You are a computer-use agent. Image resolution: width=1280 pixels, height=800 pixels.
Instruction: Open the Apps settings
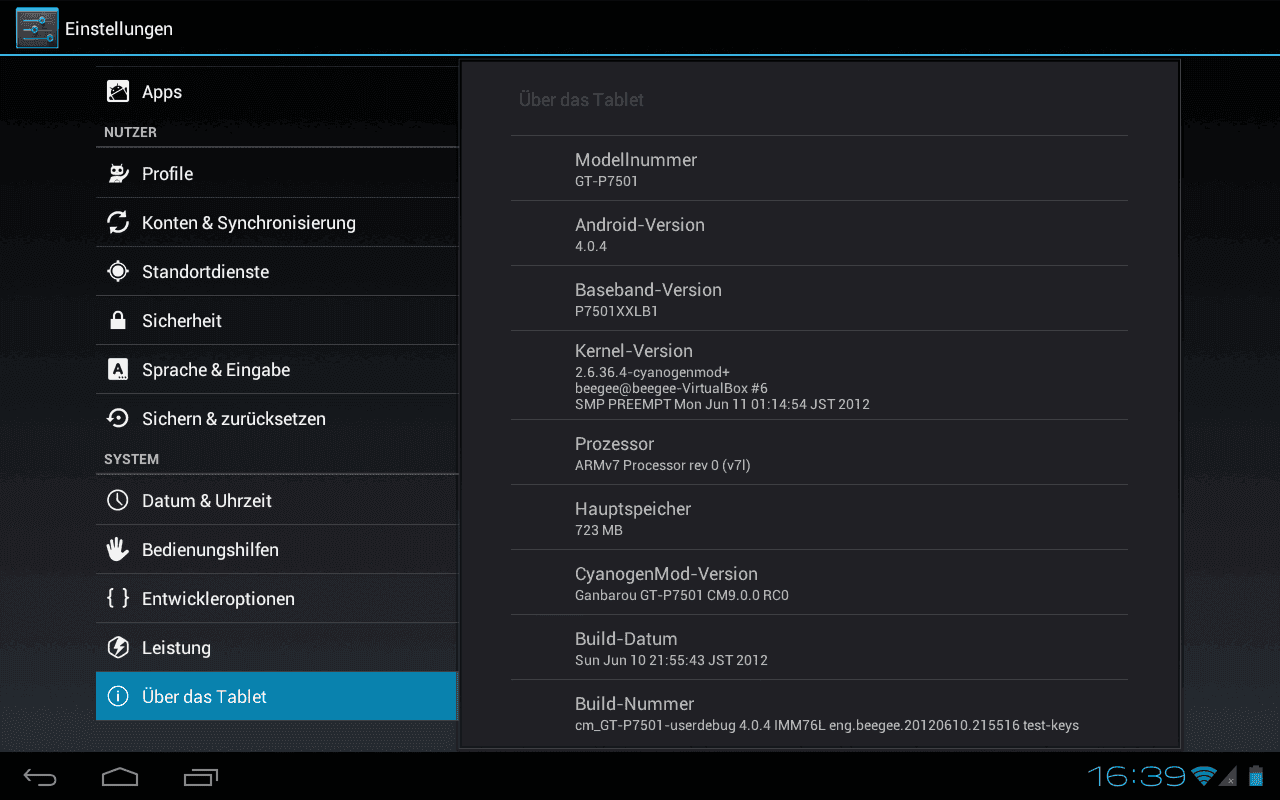277,92
